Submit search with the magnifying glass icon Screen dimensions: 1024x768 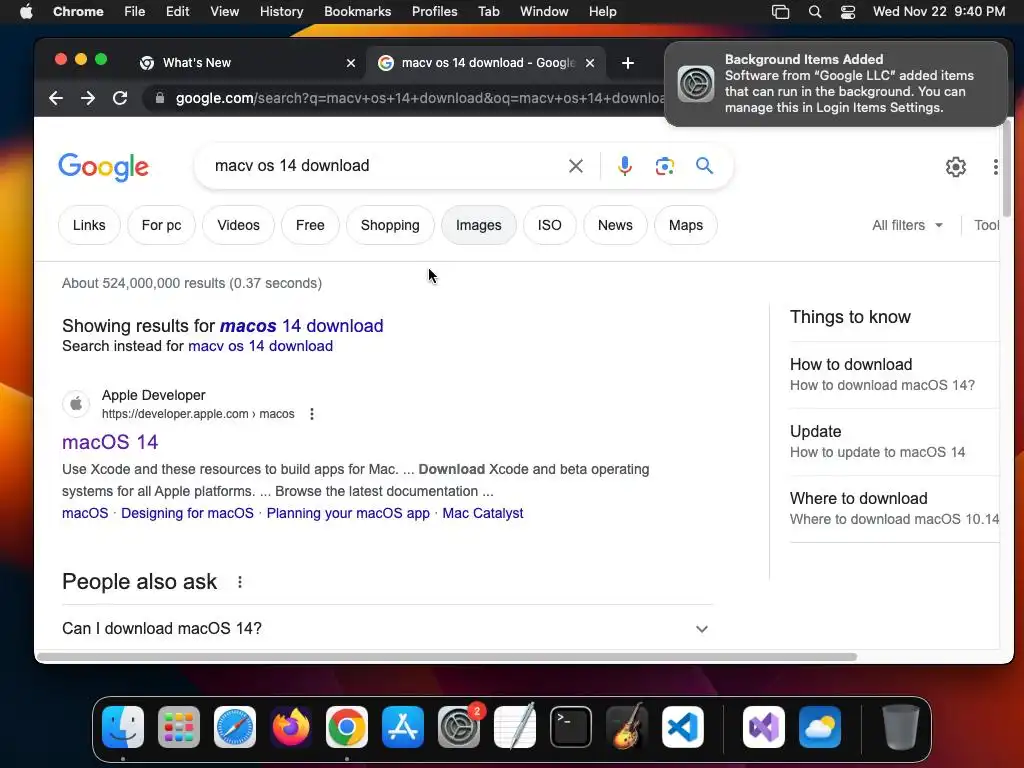click(704, 166)
